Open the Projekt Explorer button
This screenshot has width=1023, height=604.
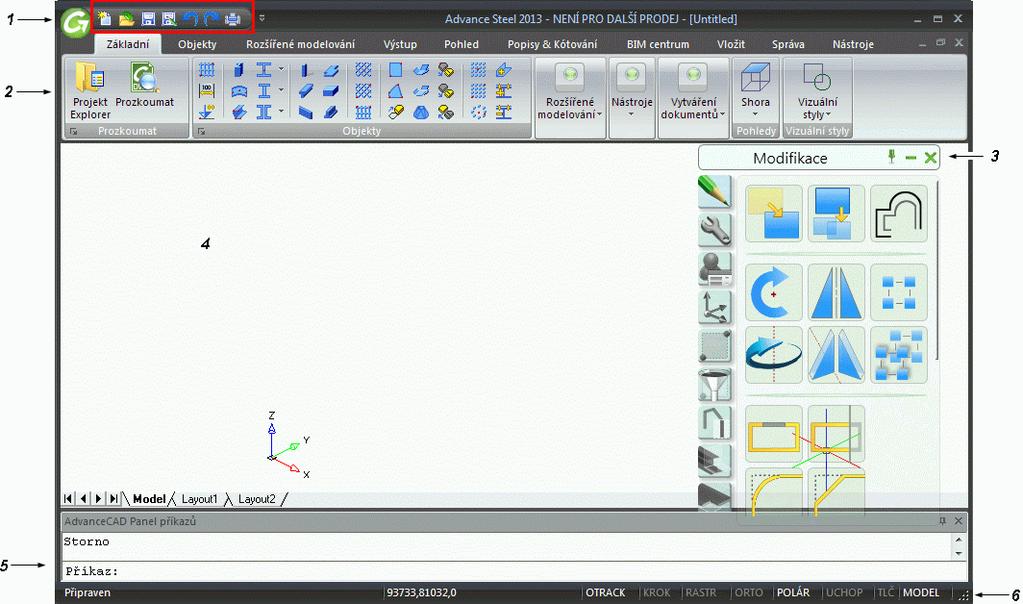pyautogui.click(x=90, y=91)
